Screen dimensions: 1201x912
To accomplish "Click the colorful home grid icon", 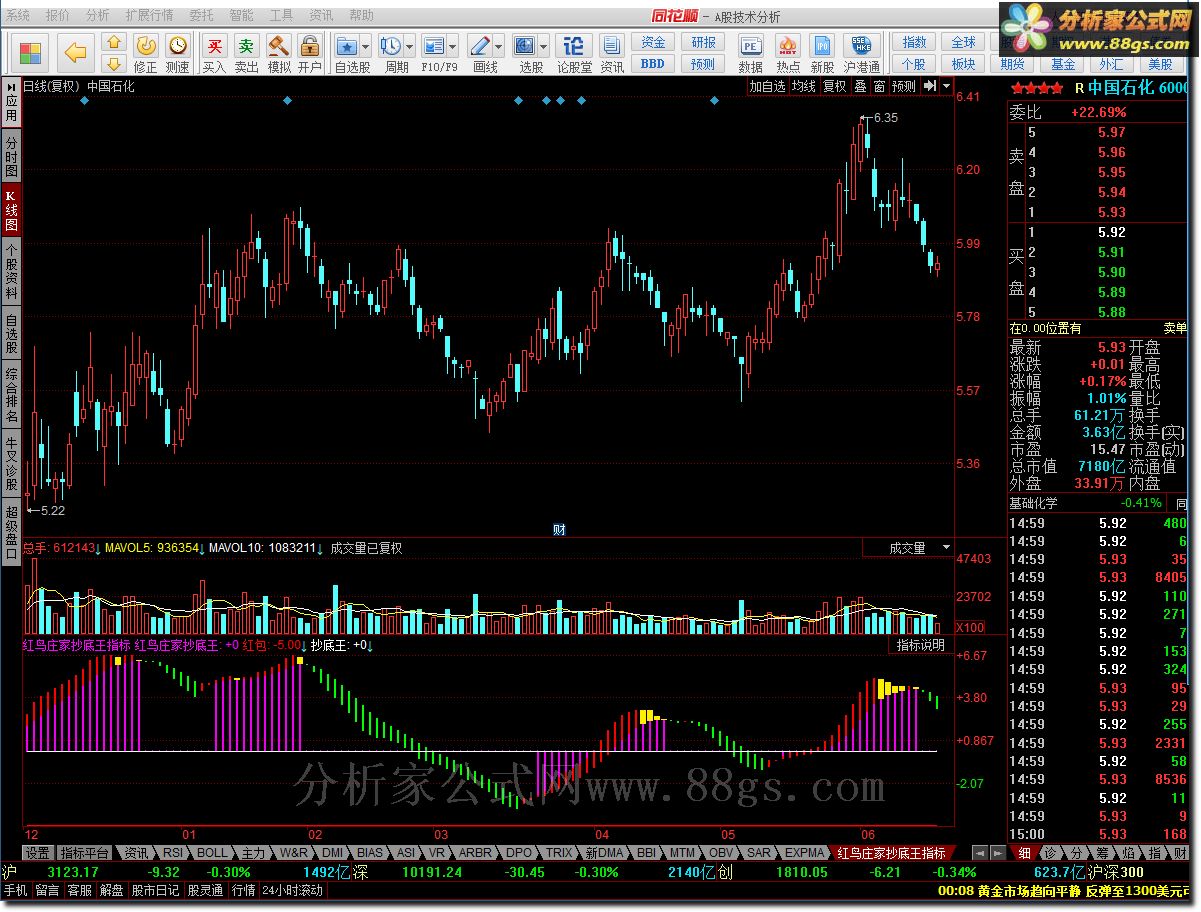I will pyautogui.click(x=32, y=52).
